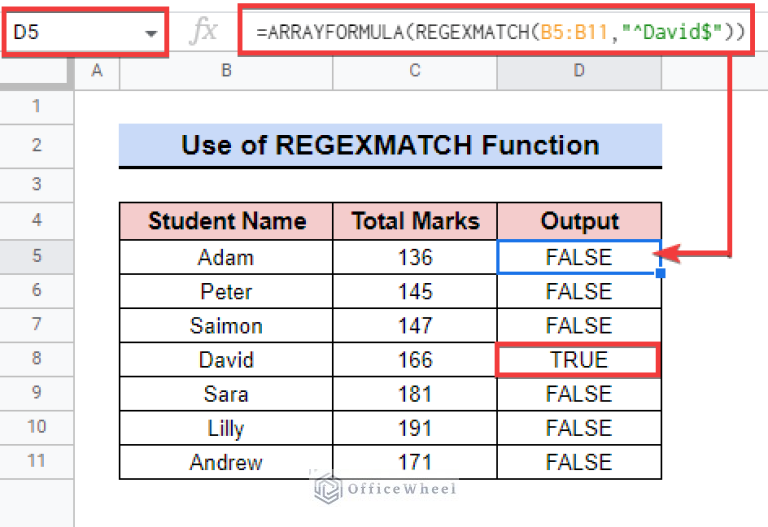This screenshot has height=527, width=768.
Task: Open the Name Box dropdown arrow
Action: [x=152, y=33]
